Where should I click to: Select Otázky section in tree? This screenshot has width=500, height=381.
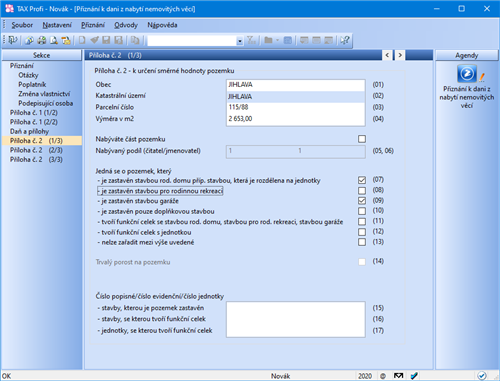[x=28, y=75]
